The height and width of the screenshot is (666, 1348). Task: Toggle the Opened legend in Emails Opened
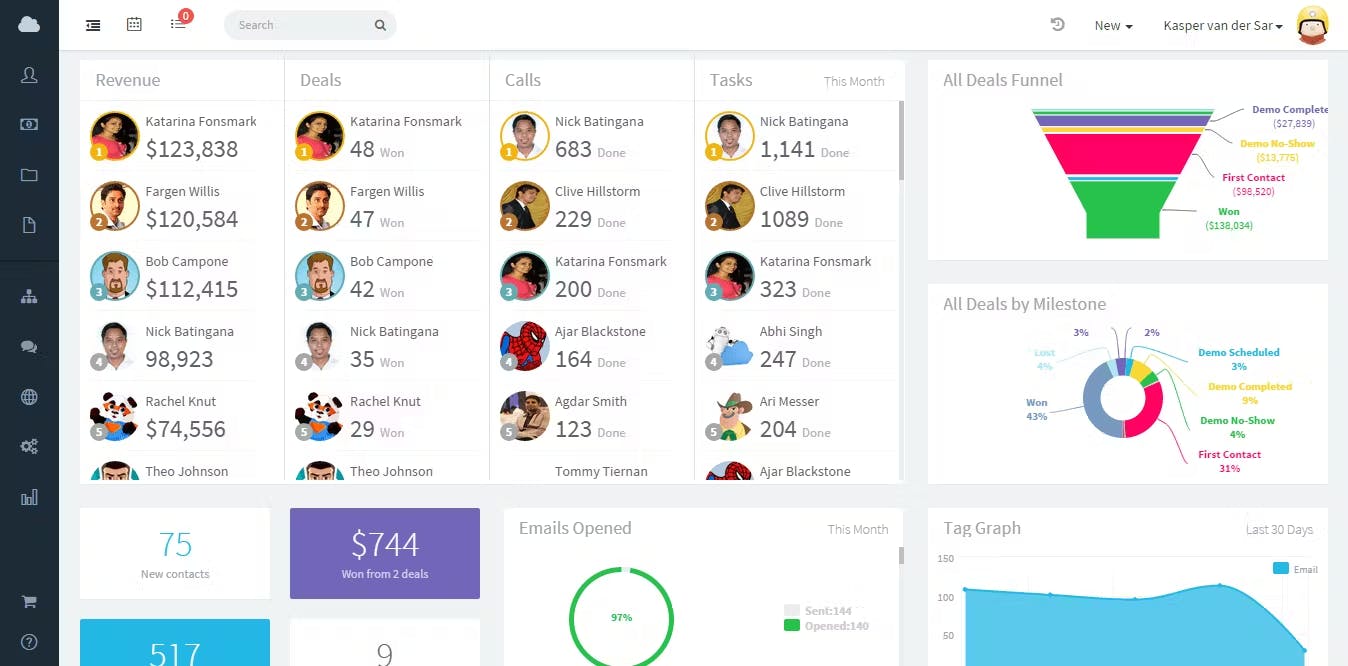(x=826, y=626)
